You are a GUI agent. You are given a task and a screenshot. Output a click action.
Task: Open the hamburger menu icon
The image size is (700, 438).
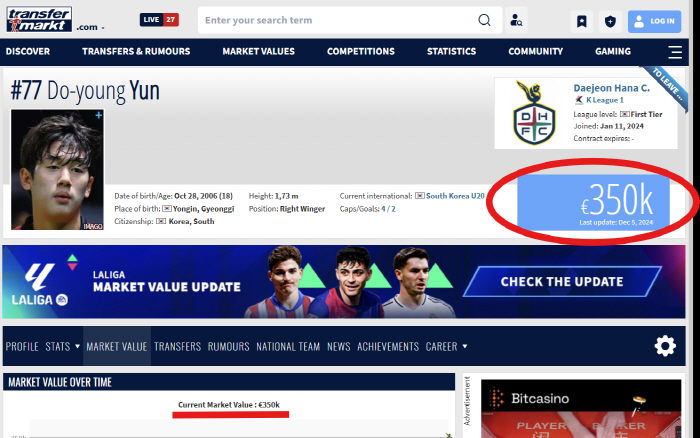(x=675, y=52)
